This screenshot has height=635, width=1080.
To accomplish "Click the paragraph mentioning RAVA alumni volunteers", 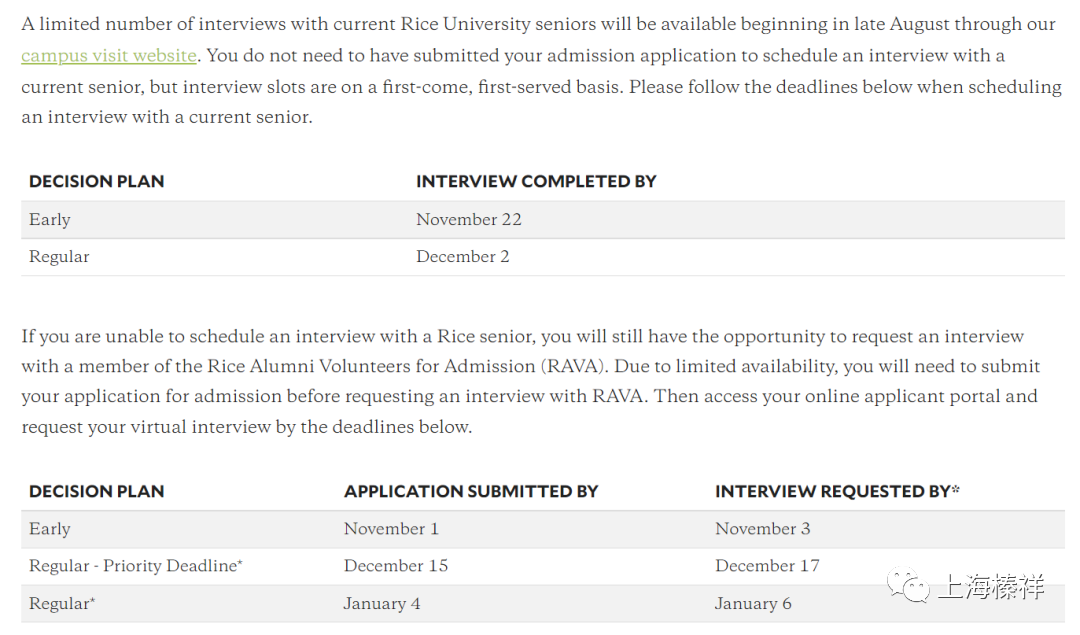I will tap(530, 382).
